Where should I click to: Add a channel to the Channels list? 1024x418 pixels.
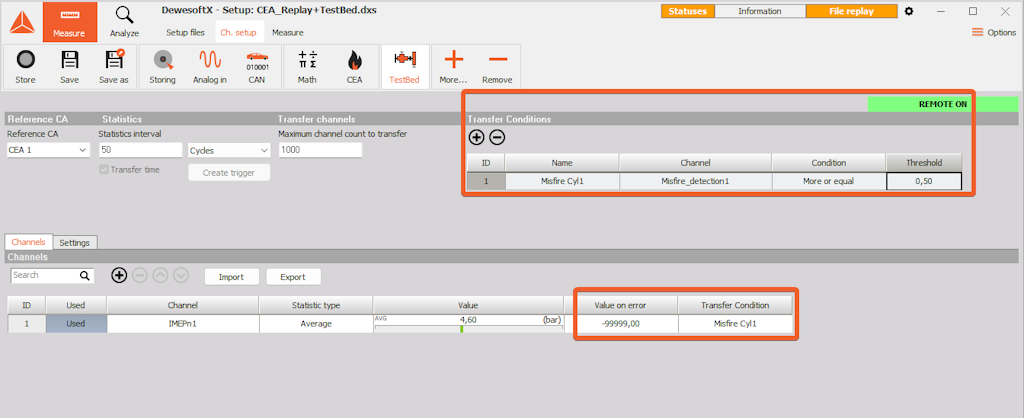click(119, 276)
